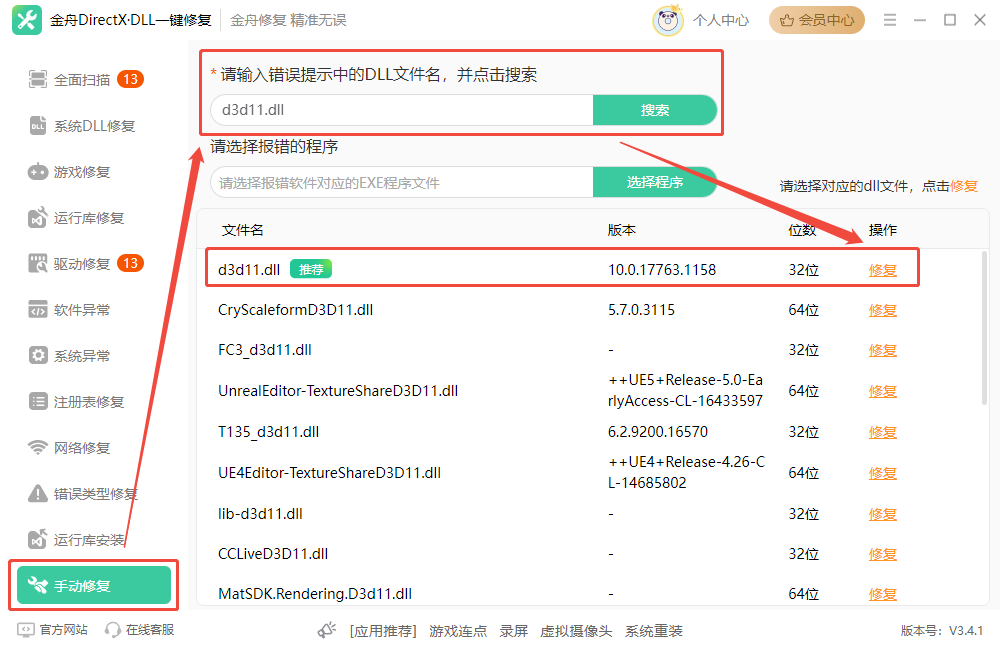The image size is (1000, 650).
Task: Click 修复 for MatSDK.Rendering.D3d11.dll
Action: 883,594
